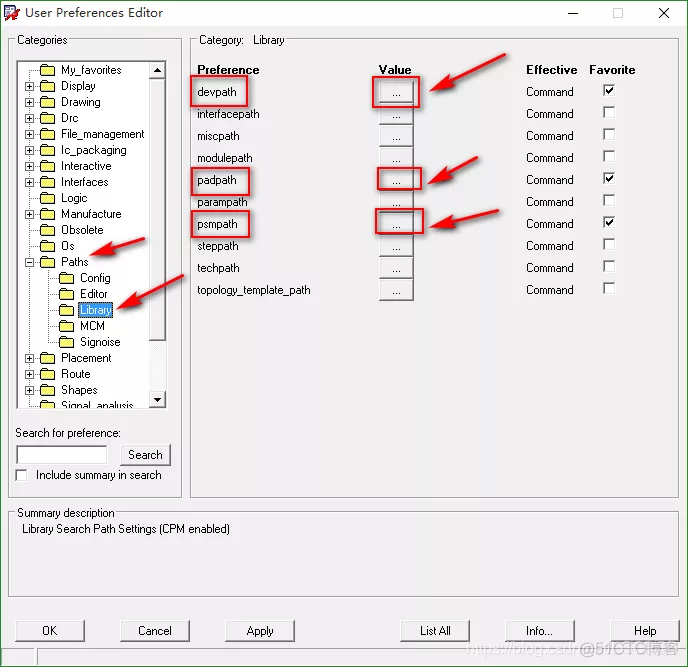Open the Info... button
The width and height of the screenshot is (688, 667).
pyautogui.click(x=540, y=631)
